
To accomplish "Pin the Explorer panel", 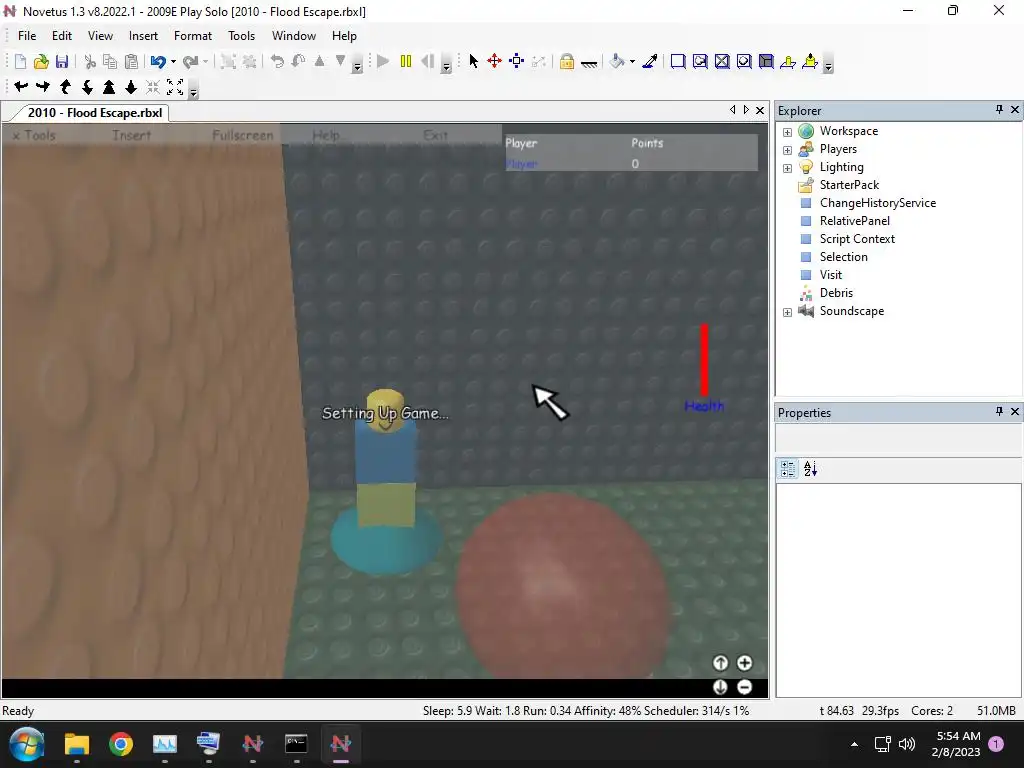I will [999, 110].
